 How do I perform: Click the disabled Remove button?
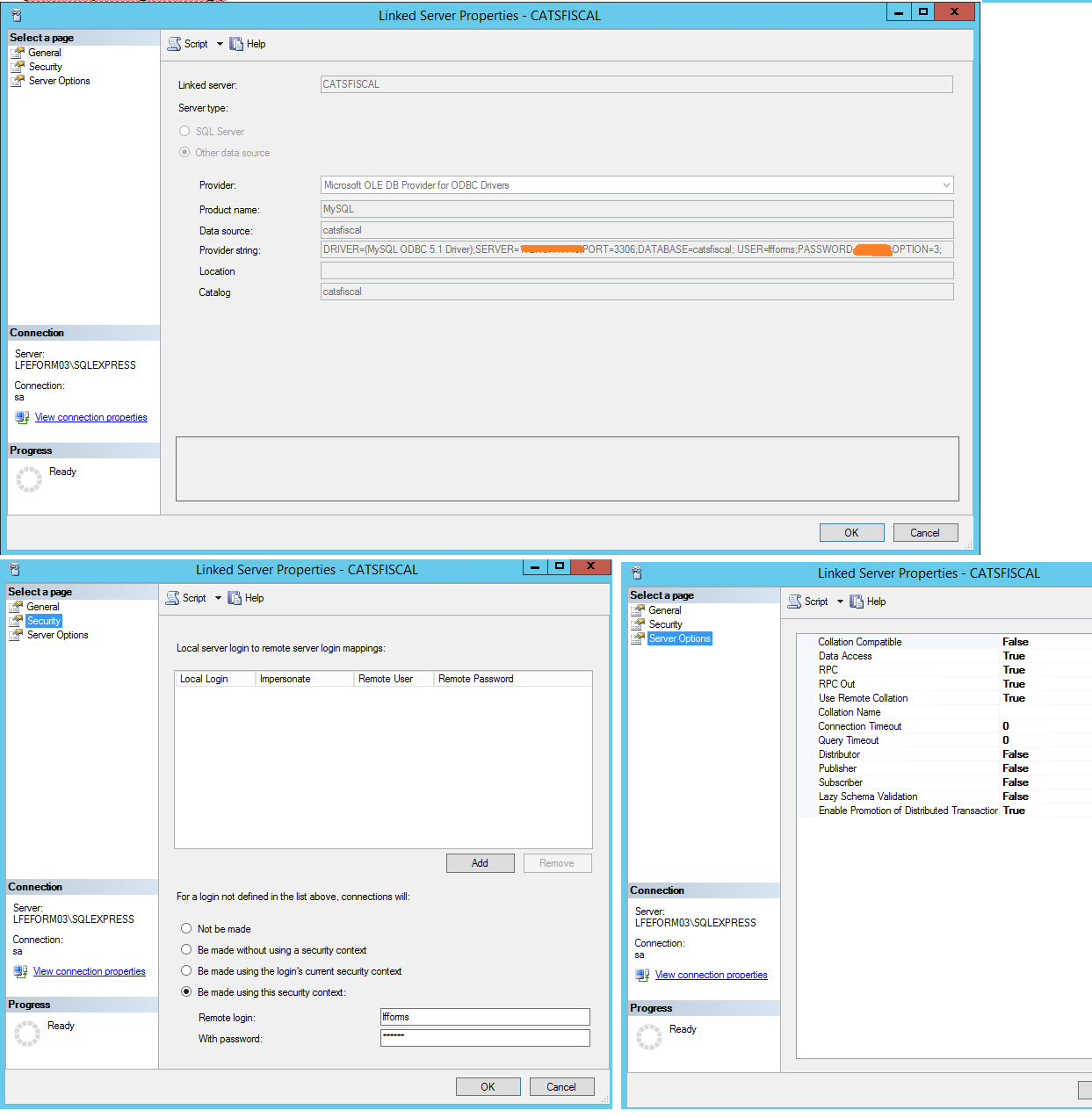[x=557, y=863]
